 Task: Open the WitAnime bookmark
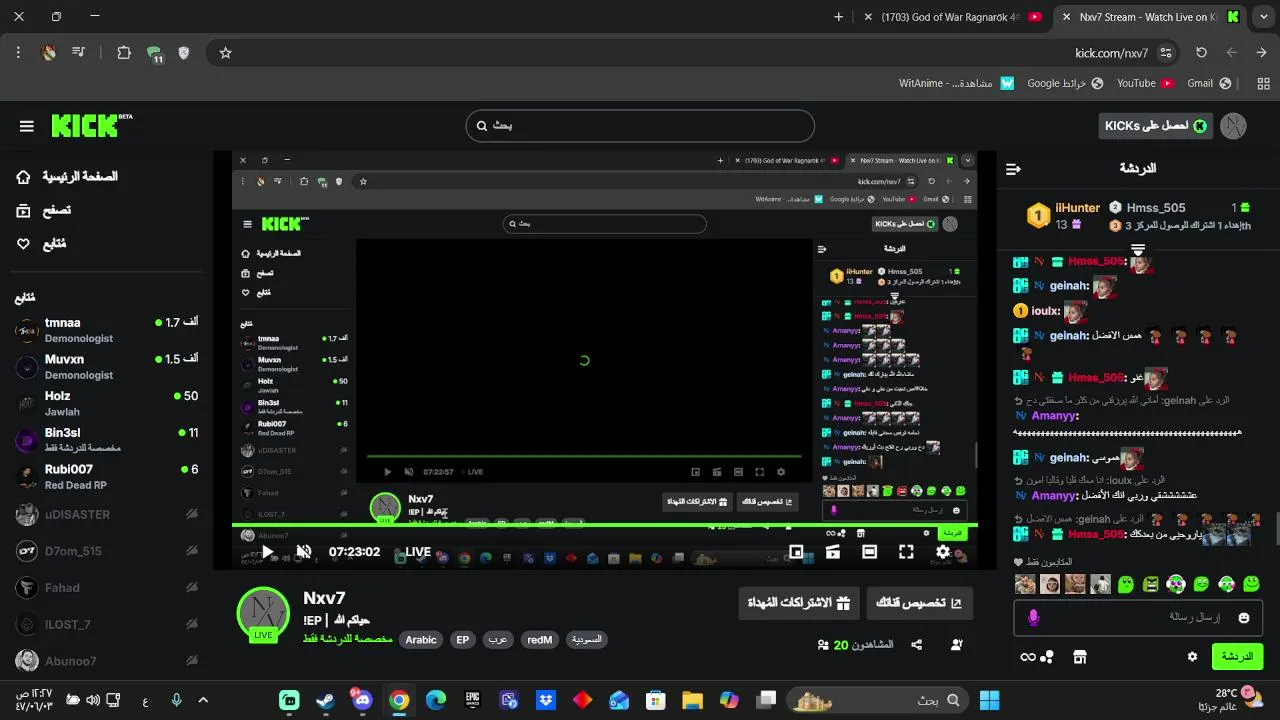[957, 83]
